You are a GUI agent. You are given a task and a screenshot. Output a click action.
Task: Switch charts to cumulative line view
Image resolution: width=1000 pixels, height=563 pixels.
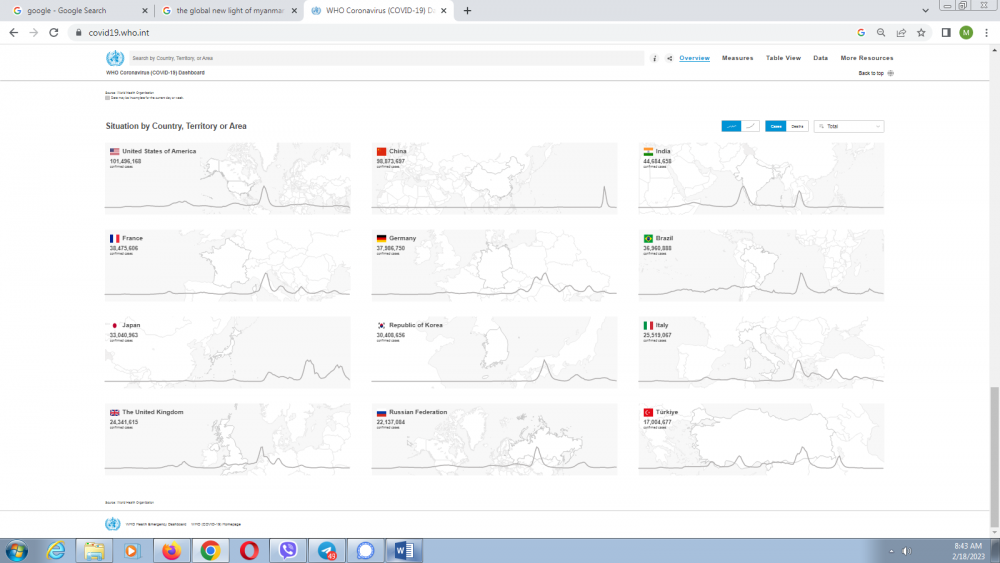tap(752, 126)
